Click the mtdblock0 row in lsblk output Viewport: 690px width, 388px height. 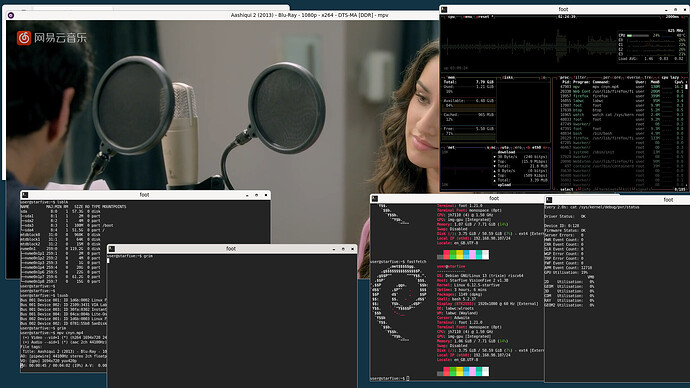click(61, 234)
